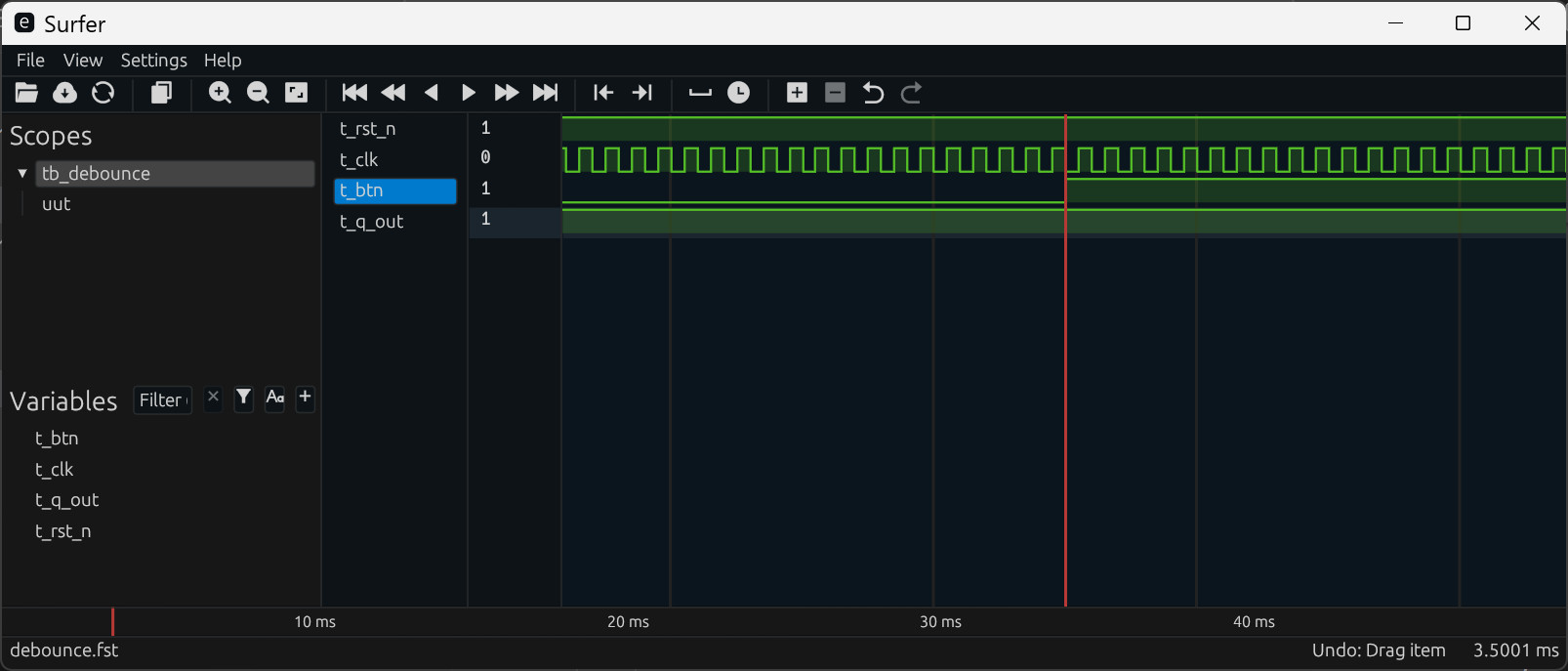Reload the waveform file

tap(103, 93)
